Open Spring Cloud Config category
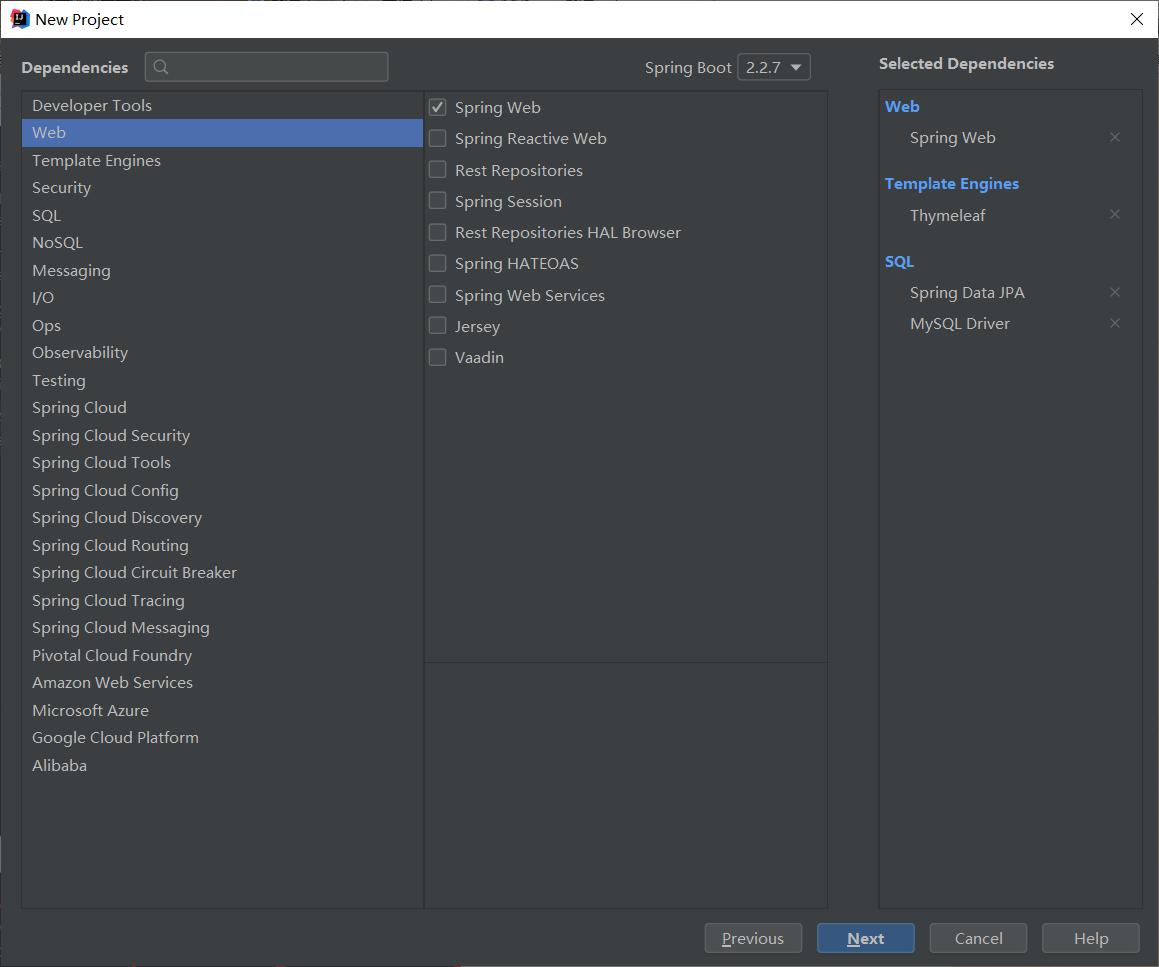Screen dimensions: 1159x967 coord(222,491)
